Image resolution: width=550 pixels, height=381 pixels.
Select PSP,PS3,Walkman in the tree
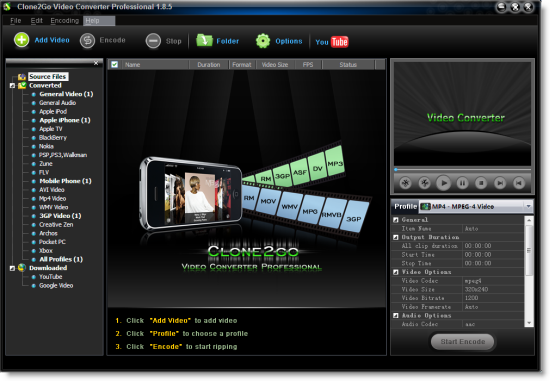[x=63, y=155]
